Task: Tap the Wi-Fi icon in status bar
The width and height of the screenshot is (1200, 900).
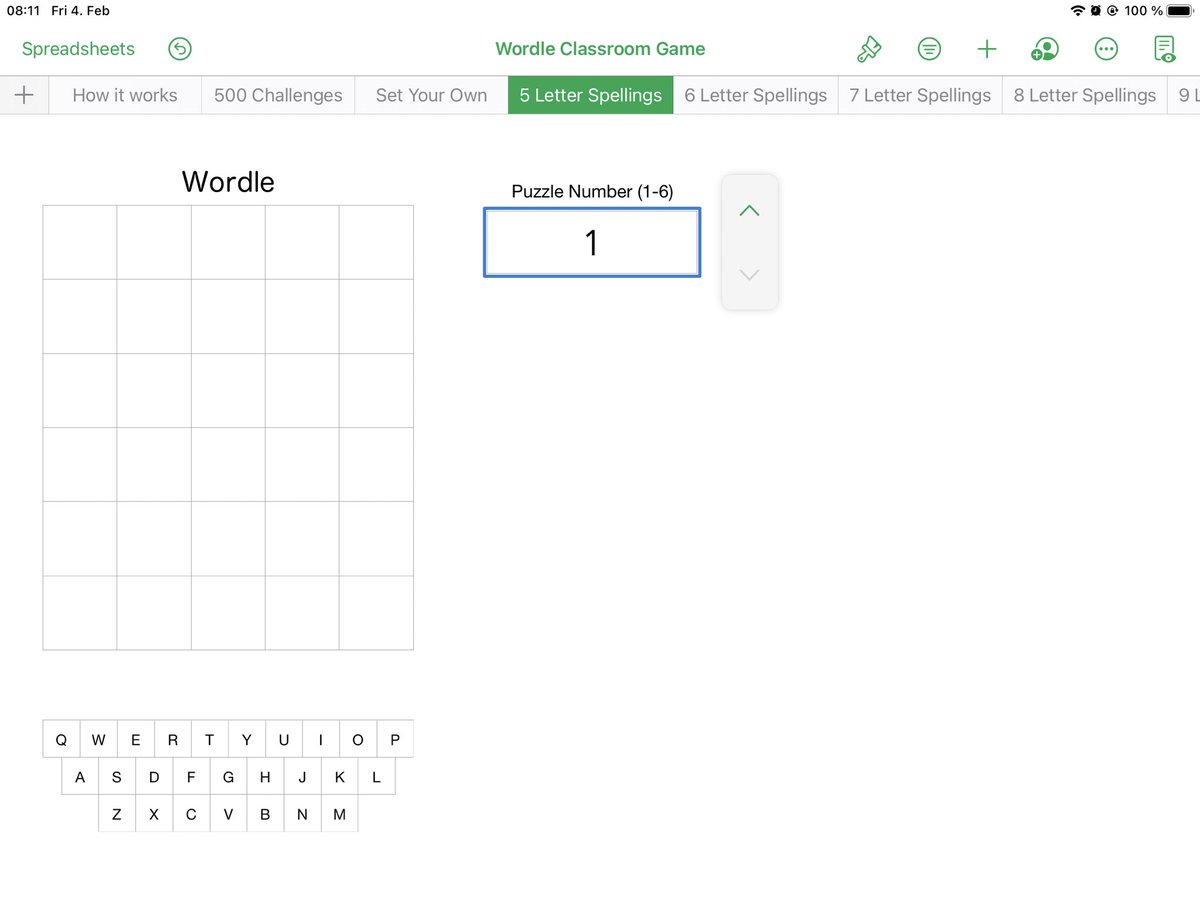Action: pyautogui.click(x=1077, y=11)
